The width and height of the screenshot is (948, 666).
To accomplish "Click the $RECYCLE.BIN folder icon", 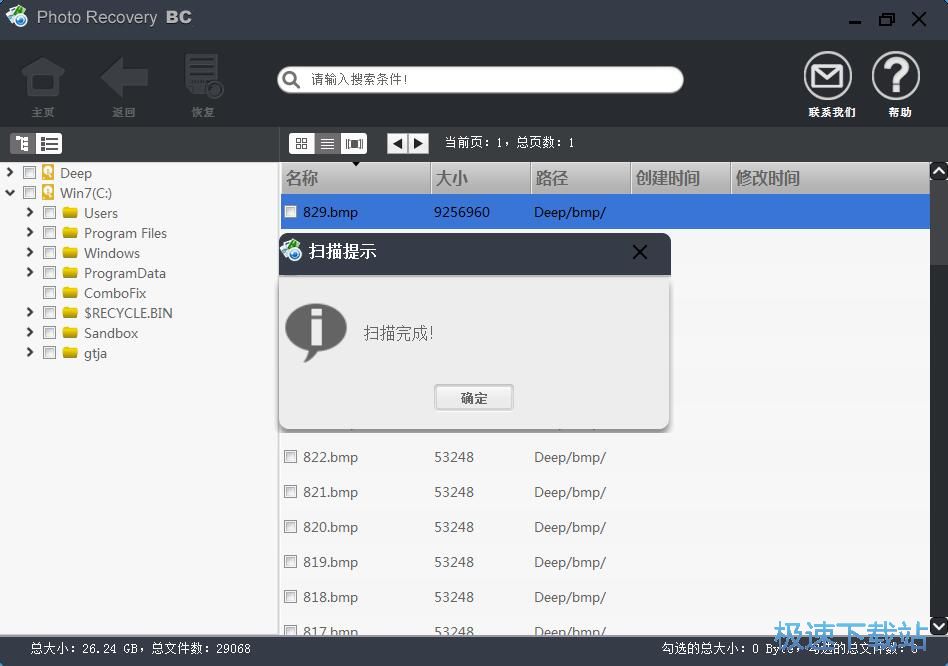I will 70,312.
